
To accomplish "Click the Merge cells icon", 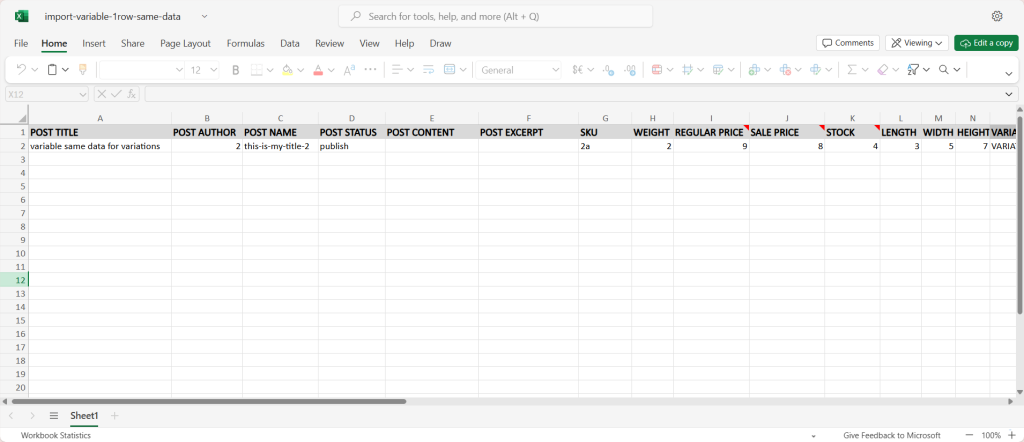I will pyautogui.click(x=449, y=70).
